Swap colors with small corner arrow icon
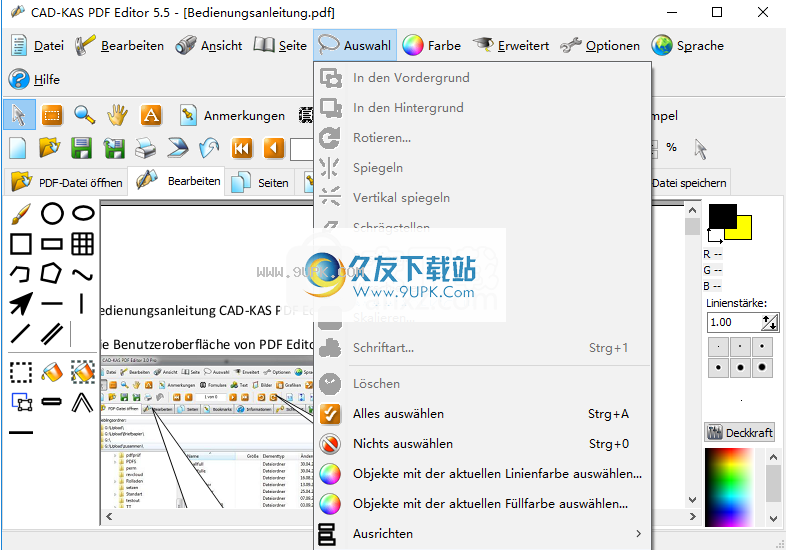Screen dimensions: 786x550 pos(714,236)
